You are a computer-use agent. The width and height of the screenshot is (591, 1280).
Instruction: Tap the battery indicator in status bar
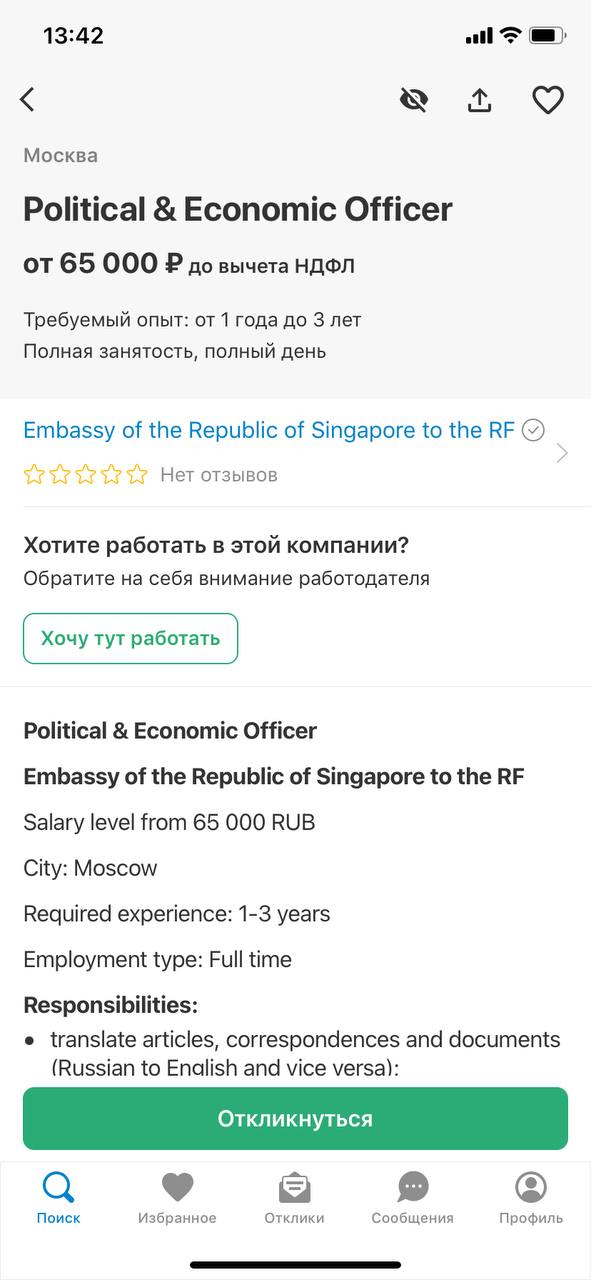tap(548, 36)
